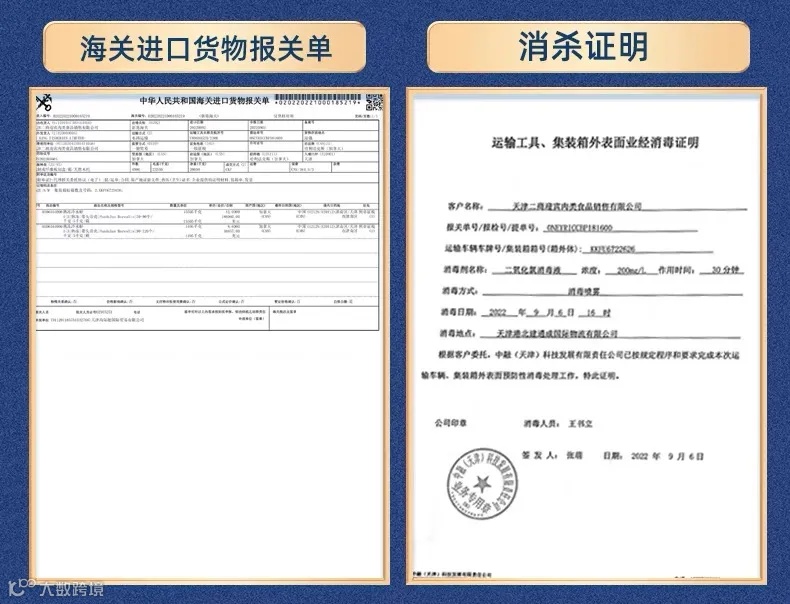Click the 报关单号/报检号/提单号 value

(x=579, y=228)
